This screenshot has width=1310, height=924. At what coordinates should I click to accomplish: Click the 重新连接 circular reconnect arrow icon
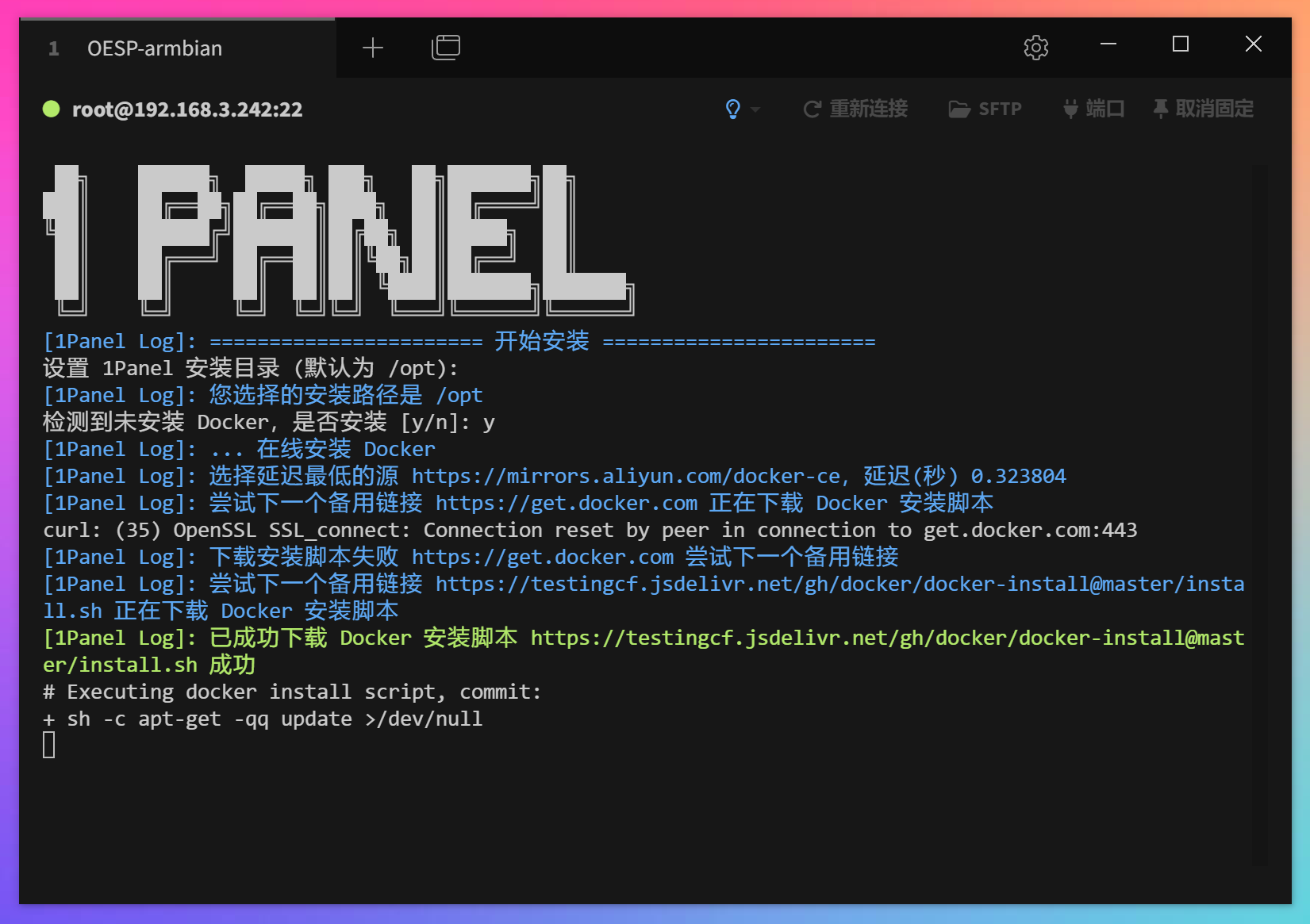point(811,109)
